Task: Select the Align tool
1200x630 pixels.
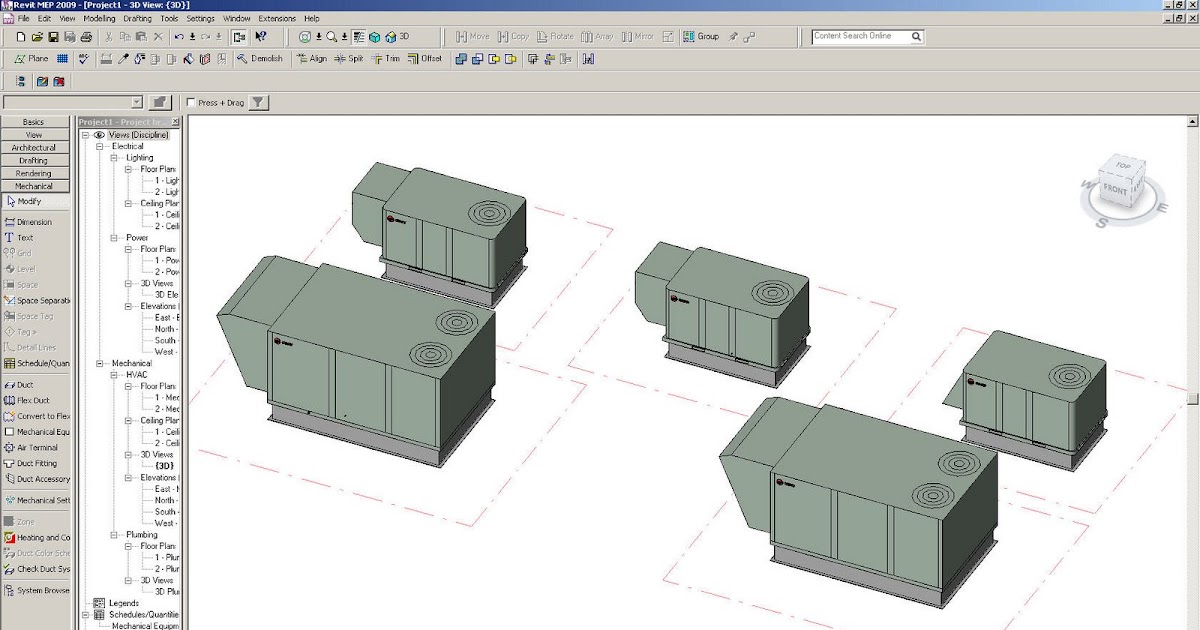Action: pyautogui.click(x=311, y=59)
